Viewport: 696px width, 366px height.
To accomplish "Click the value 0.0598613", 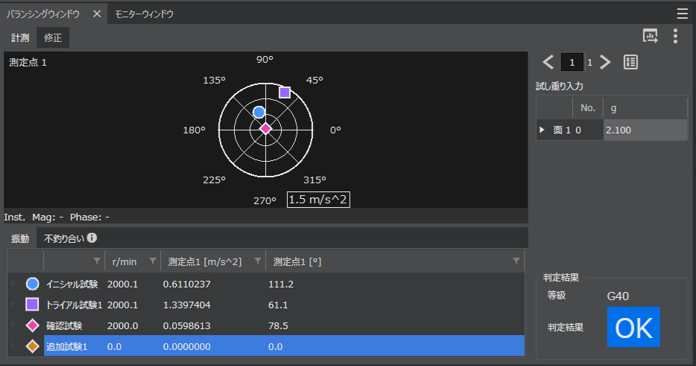I will (186, 326).
